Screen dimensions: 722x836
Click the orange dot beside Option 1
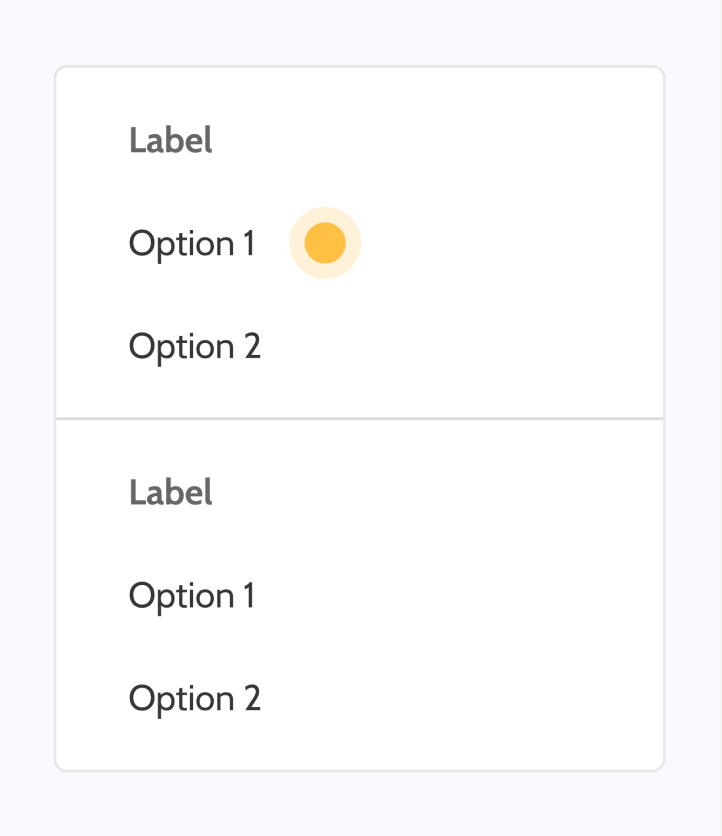coord(325,243)
